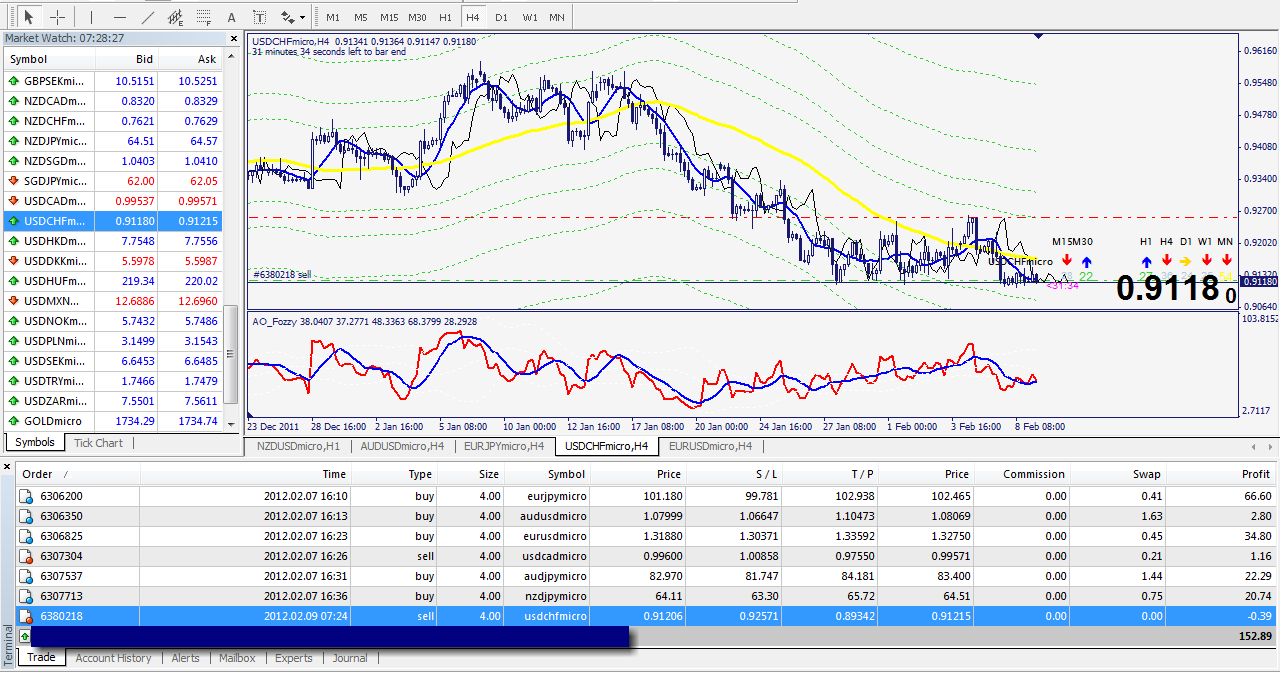This screenshot has height=673, width=1280.
Task: Click the GOLDmicro up-arrow symbol icon
Action: click(x=14, y=421)
